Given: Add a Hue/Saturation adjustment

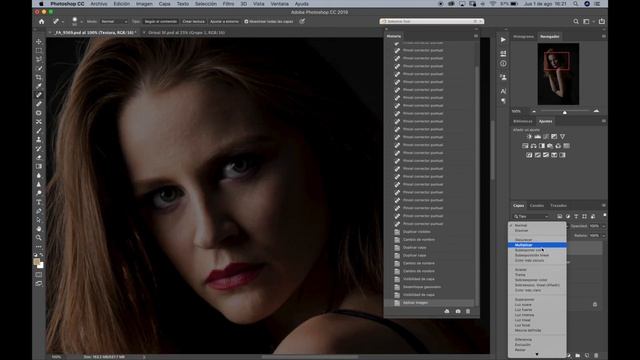Looking at the screenshot, I should coord(525,146).
